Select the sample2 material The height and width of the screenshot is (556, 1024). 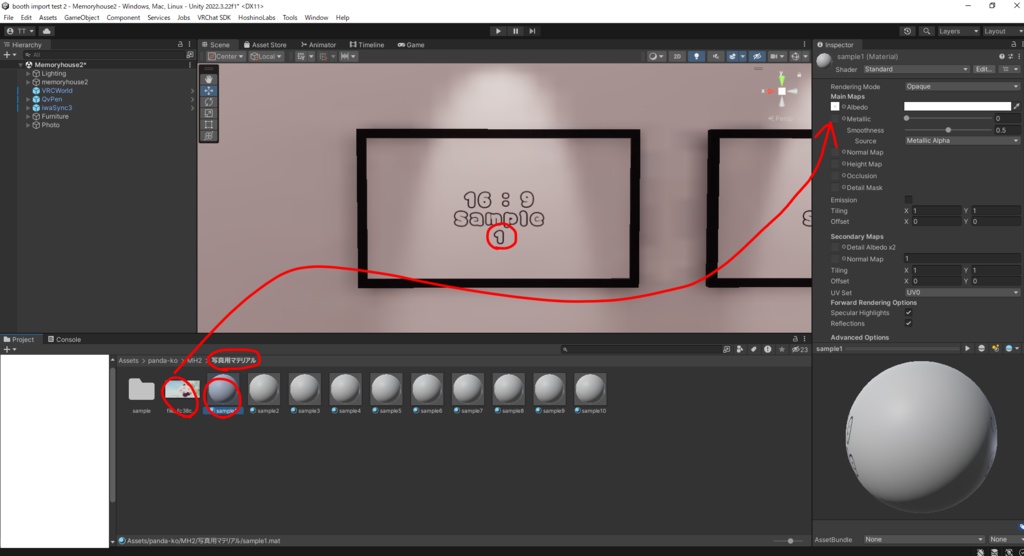[x=264, y=393]
